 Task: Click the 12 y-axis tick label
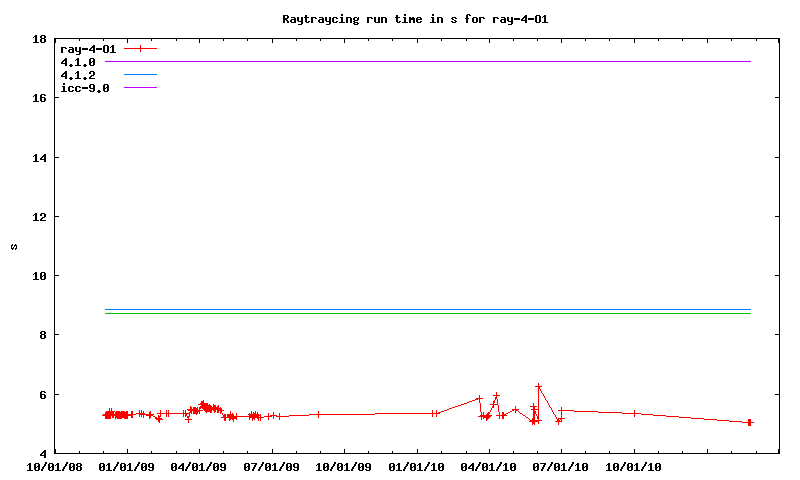pos(39,217)
